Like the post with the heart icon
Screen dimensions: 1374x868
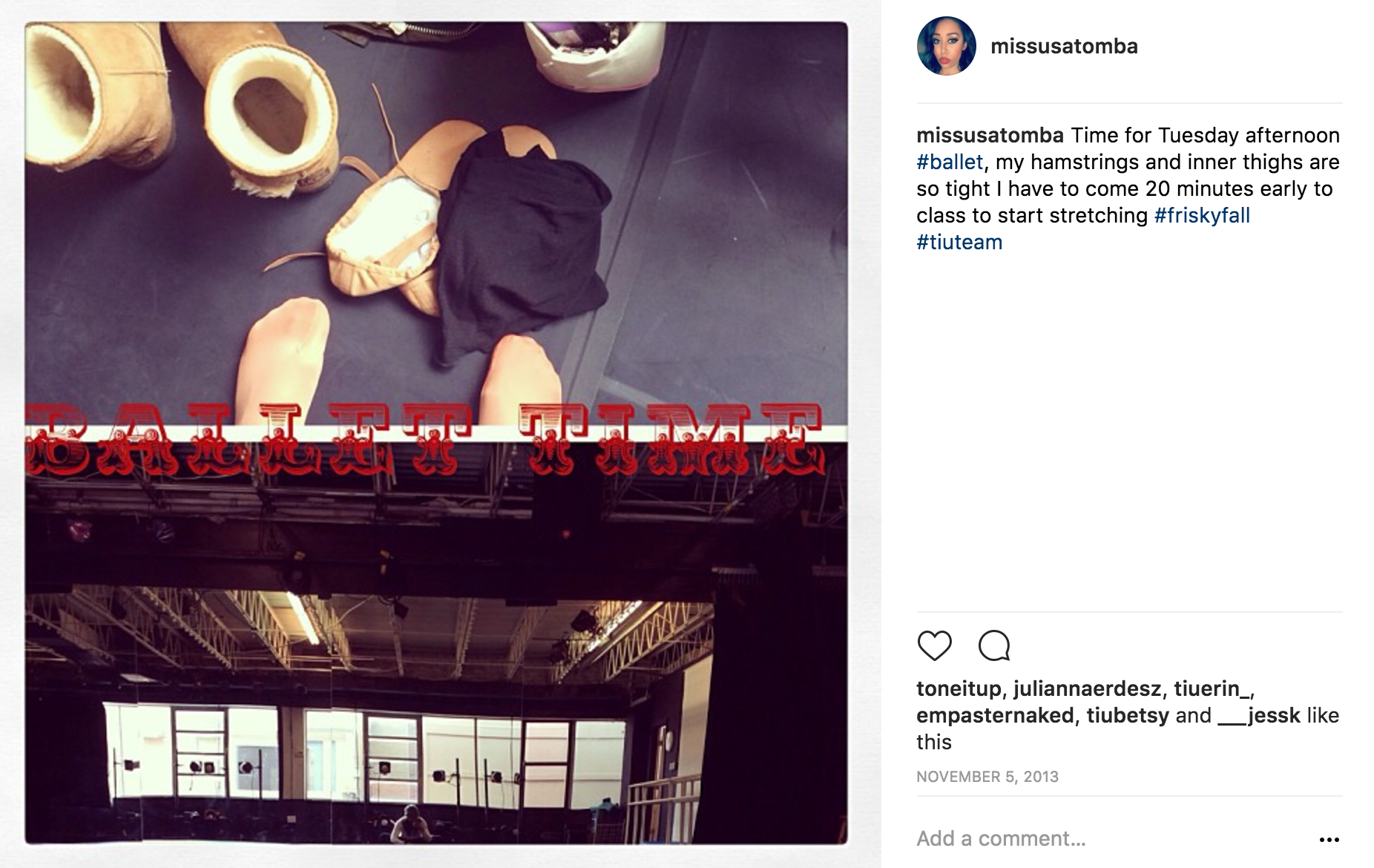934,645
